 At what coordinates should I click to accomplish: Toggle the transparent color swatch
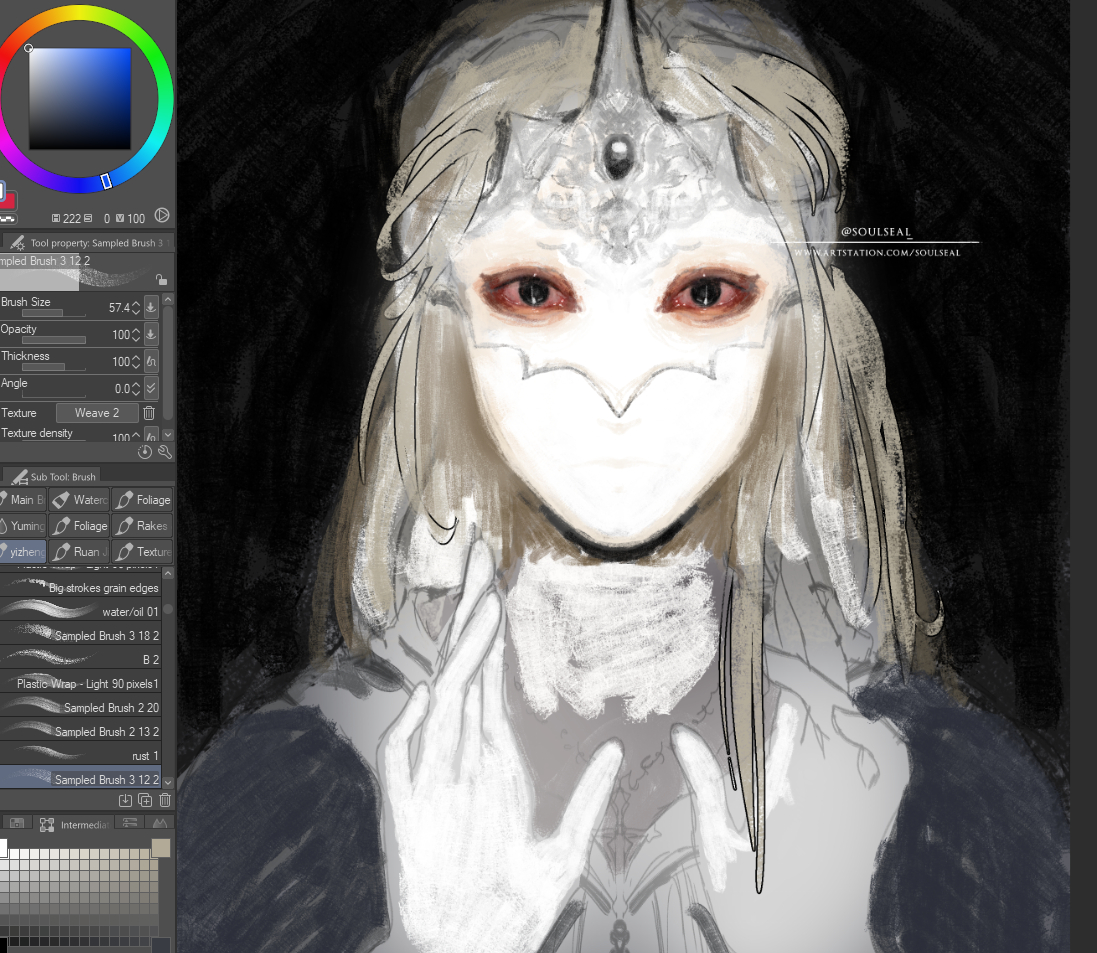point(7,217)
